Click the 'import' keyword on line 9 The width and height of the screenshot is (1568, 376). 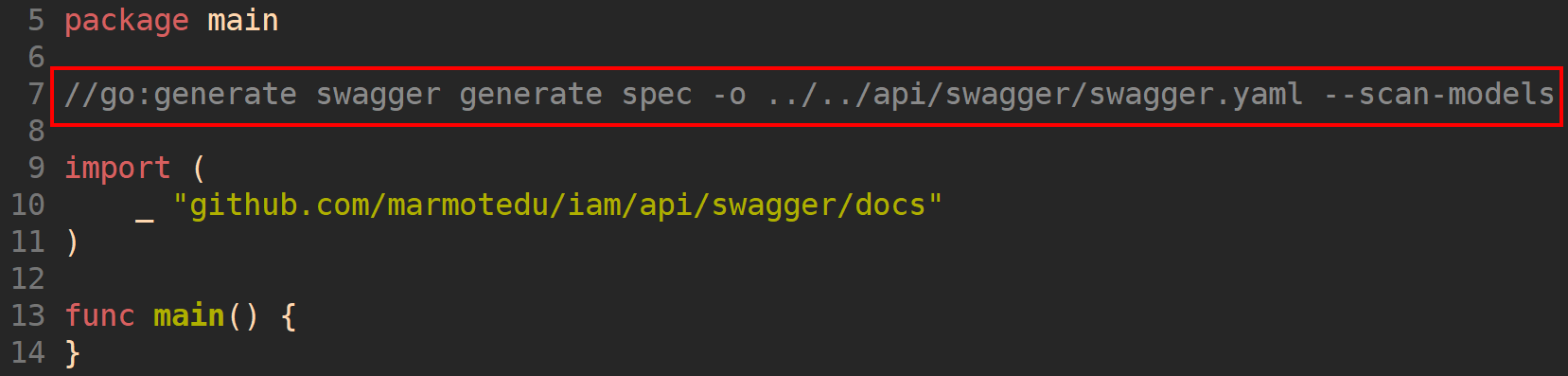[117, 168]
